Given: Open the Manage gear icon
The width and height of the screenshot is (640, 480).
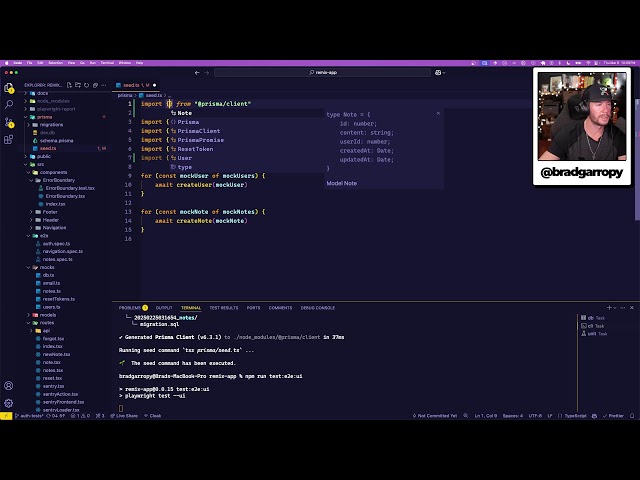Looking at the screenshot, I should (9, 403).
